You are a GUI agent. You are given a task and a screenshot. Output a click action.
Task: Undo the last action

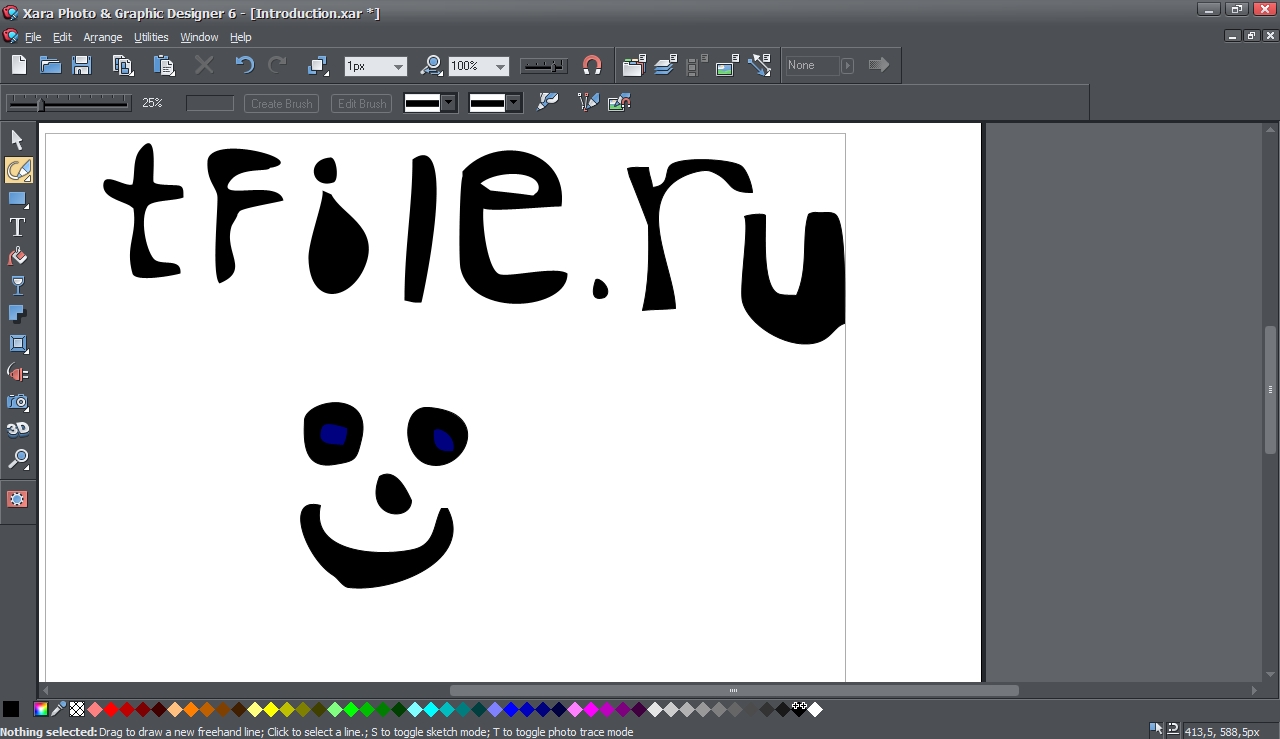pyautogui.click(x=244, y=65)
